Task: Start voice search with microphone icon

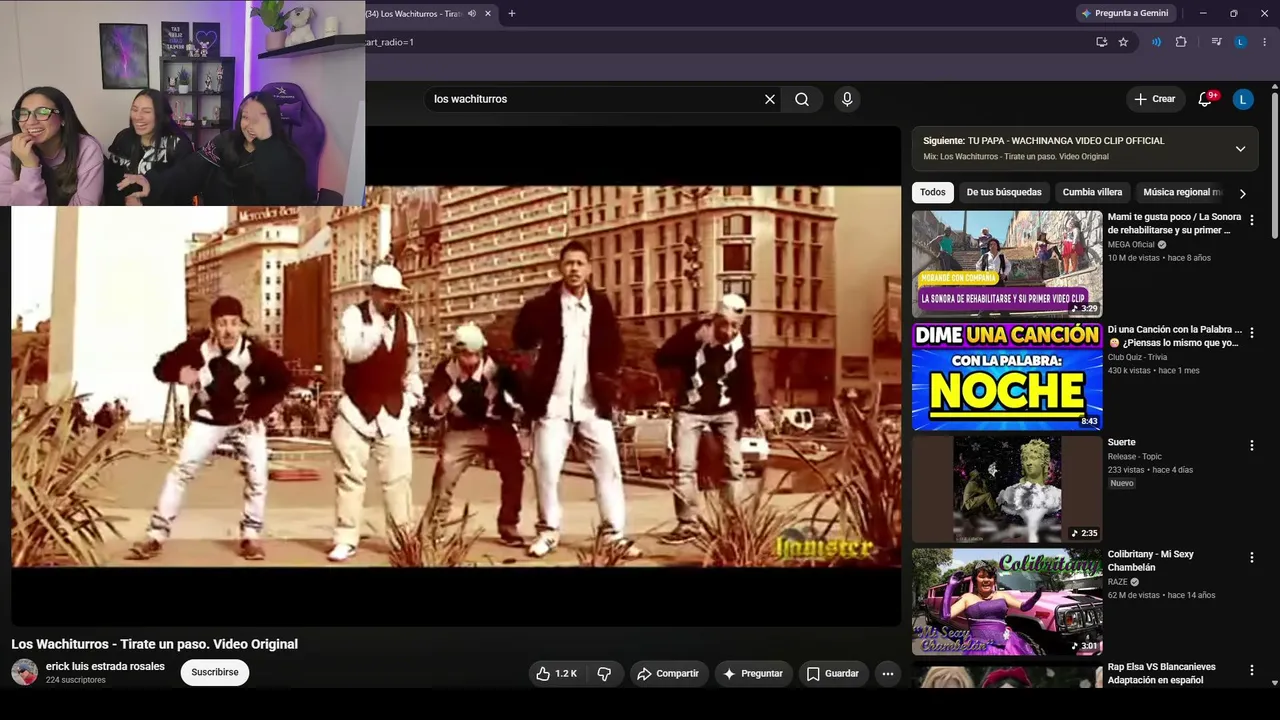Action: point(847,99)
